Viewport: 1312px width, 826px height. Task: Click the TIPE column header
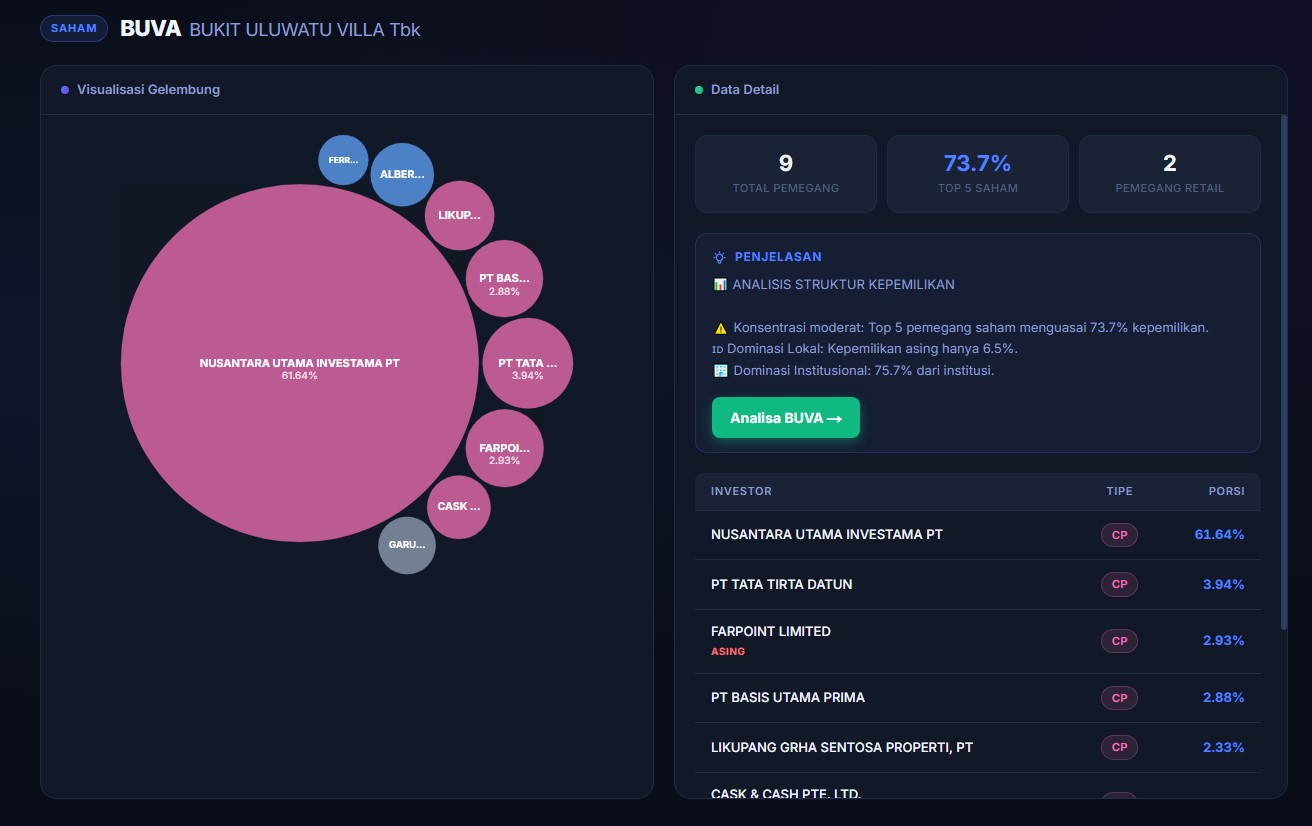(x=1119, y=491)
